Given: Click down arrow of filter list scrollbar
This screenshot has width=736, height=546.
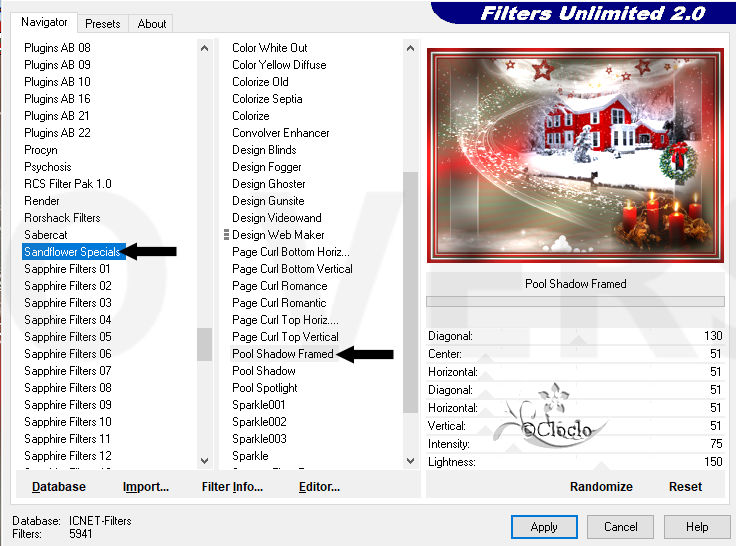Looking at the screenshot, I should pos(410,461).
